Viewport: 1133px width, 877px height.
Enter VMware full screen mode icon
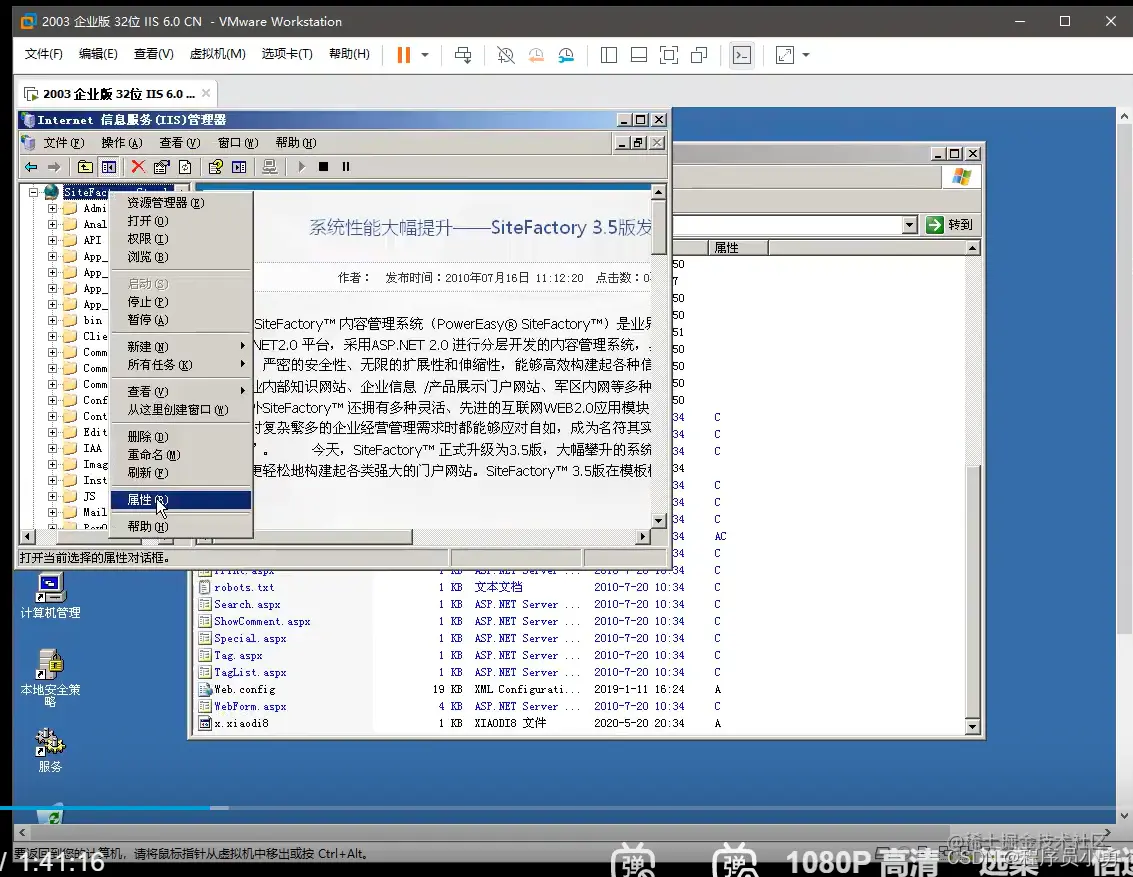[x=669, y=55]
